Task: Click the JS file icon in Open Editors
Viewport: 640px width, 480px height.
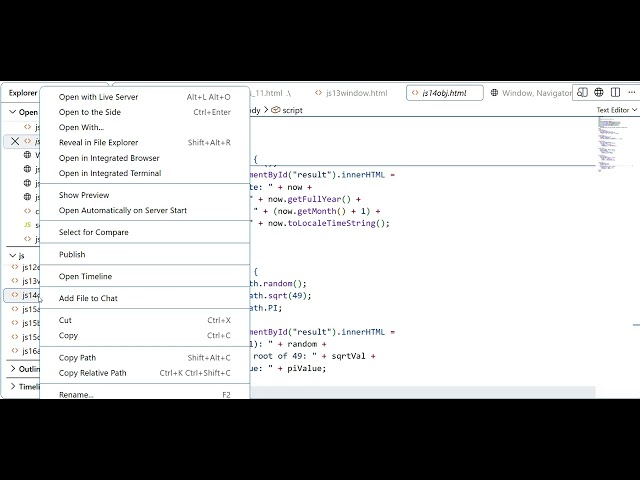Action: [x=27, y=224]
